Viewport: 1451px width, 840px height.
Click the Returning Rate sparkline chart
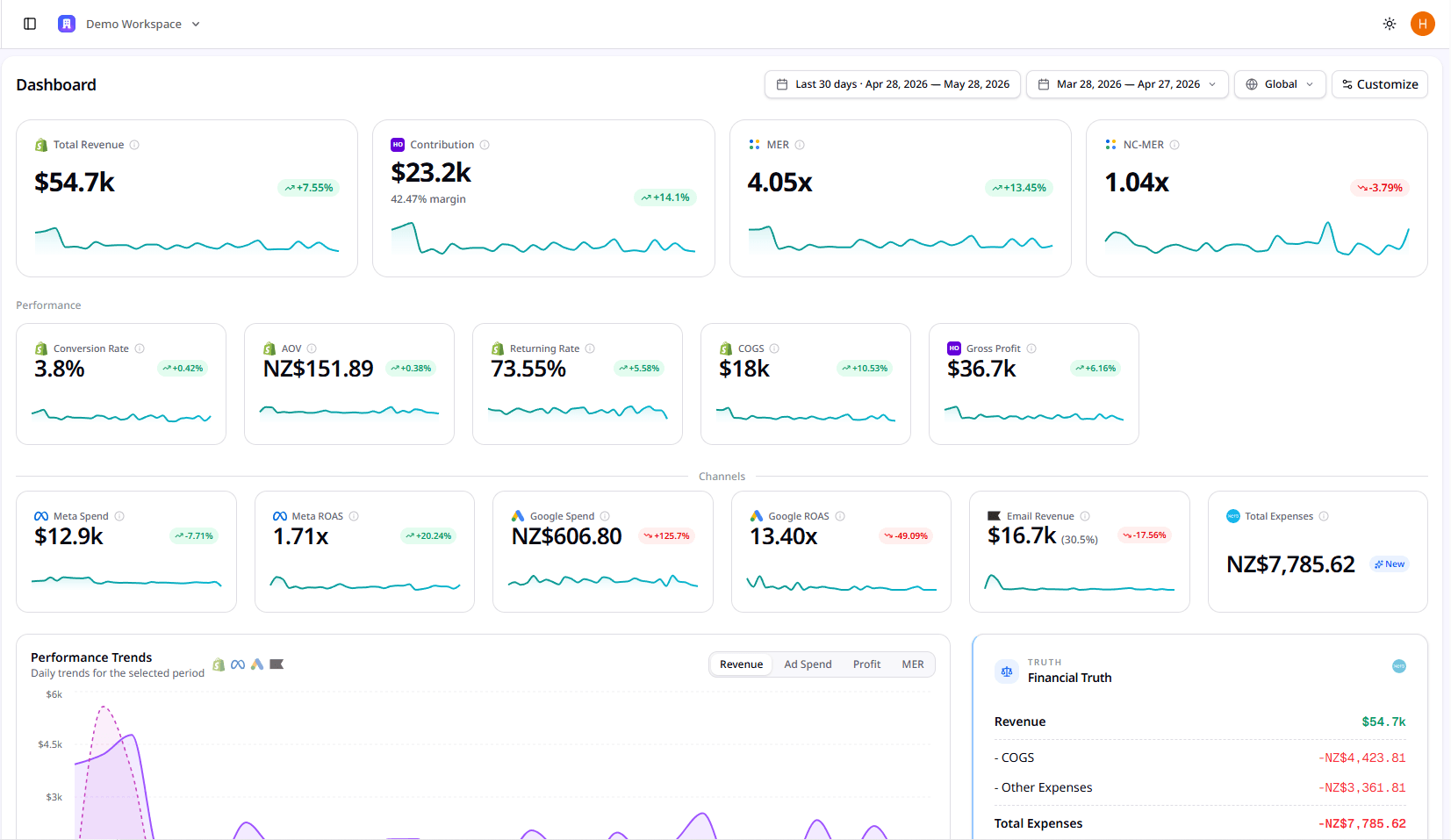[x=578, y=411]
